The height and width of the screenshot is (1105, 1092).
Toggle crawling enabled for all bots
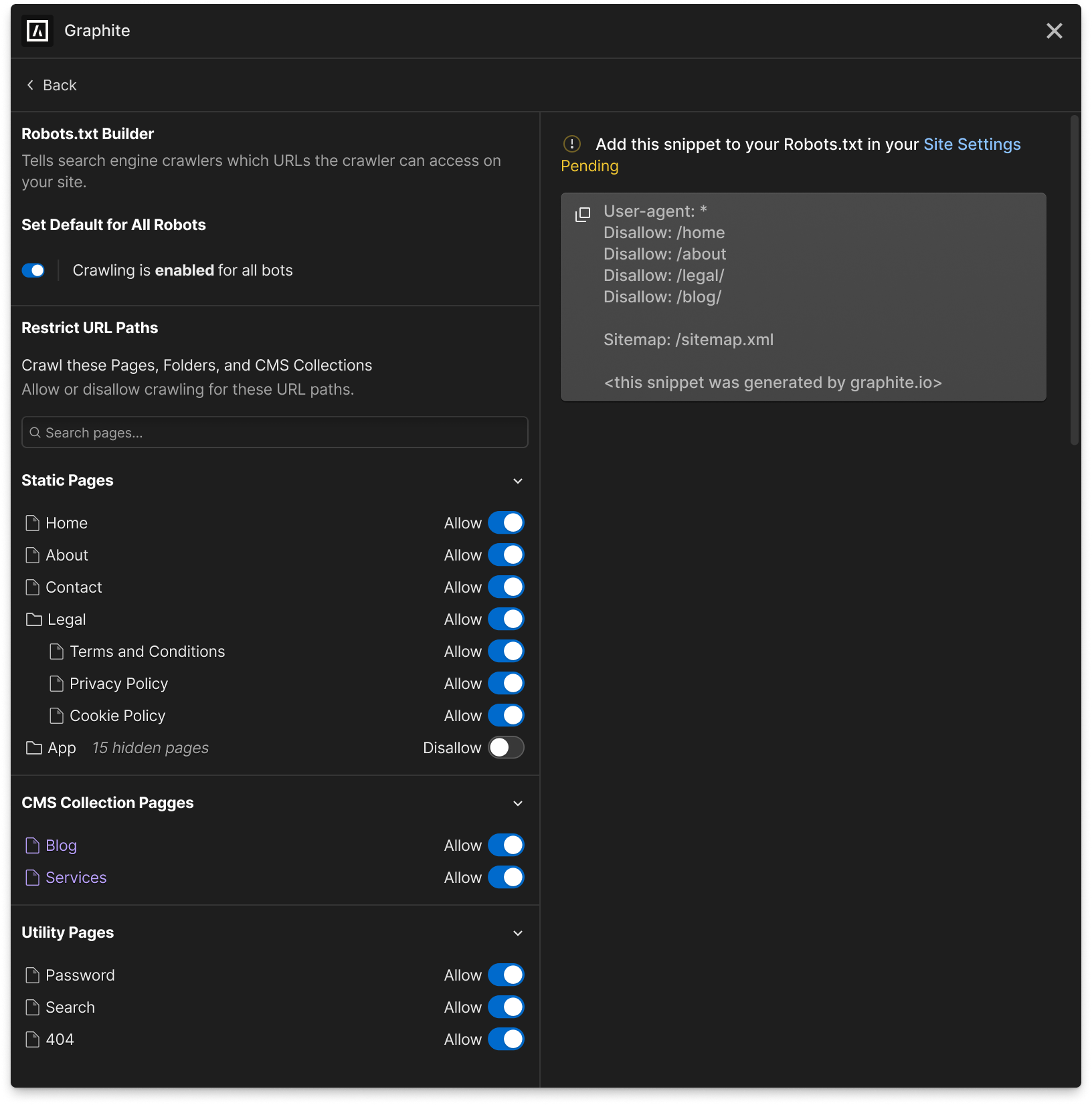(33, 270)
